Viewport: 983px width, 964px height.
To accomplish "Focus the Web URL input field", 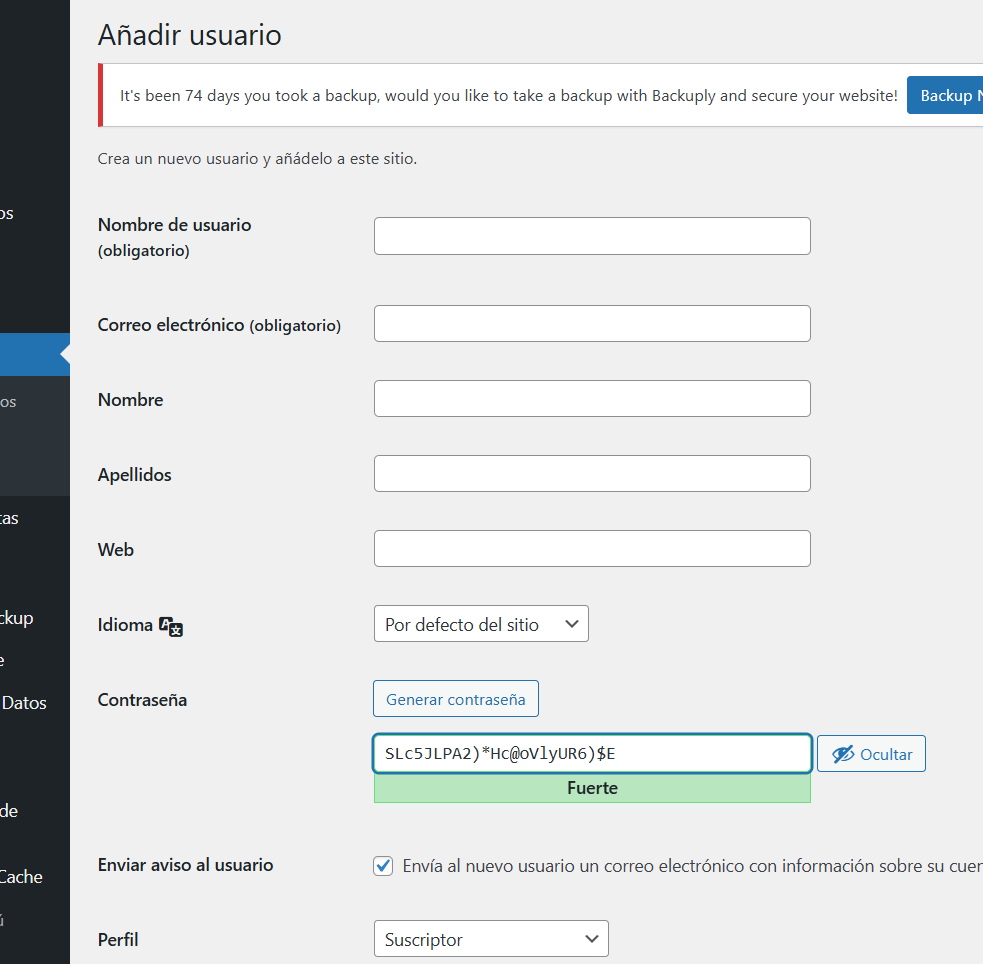I will (592, 549).
